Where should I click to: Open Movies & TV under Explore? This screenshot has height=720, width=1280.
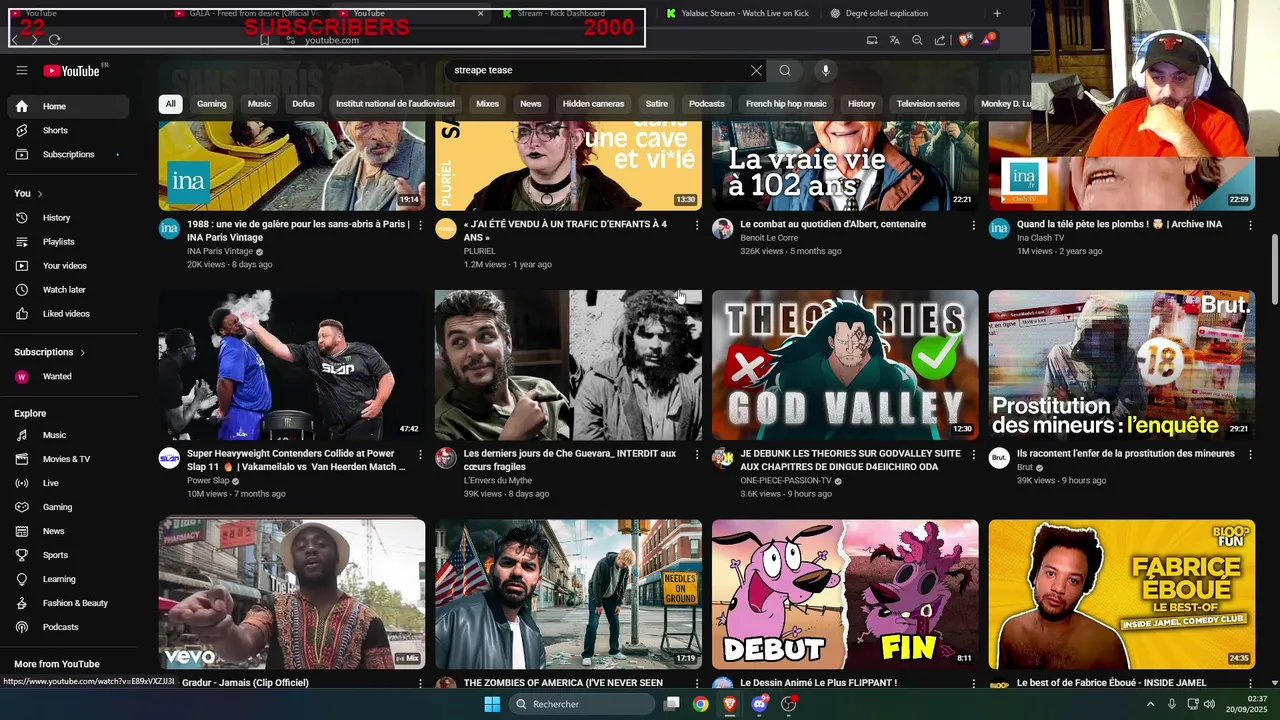point(68,459)
